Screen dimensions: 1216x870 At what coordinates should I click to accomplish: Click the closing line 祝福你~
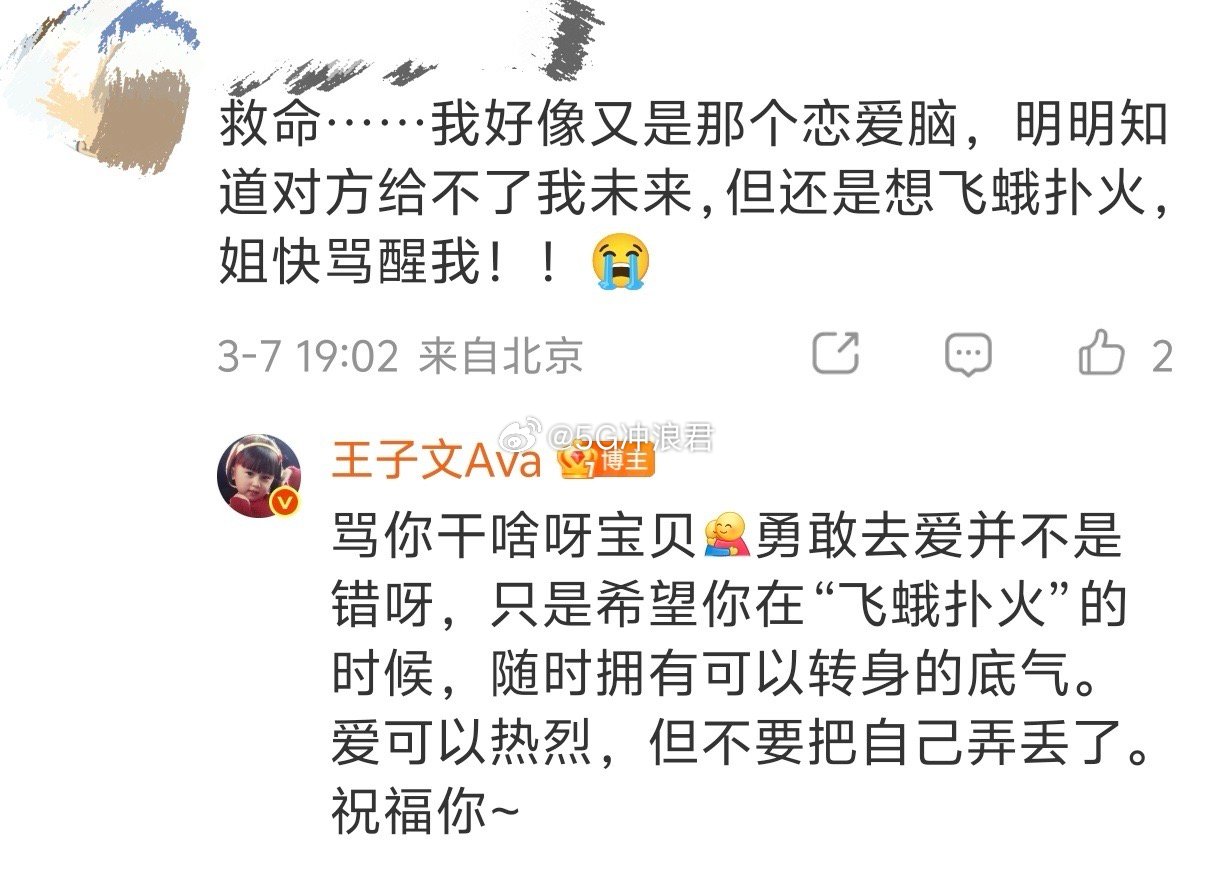(x=425, y=815)
